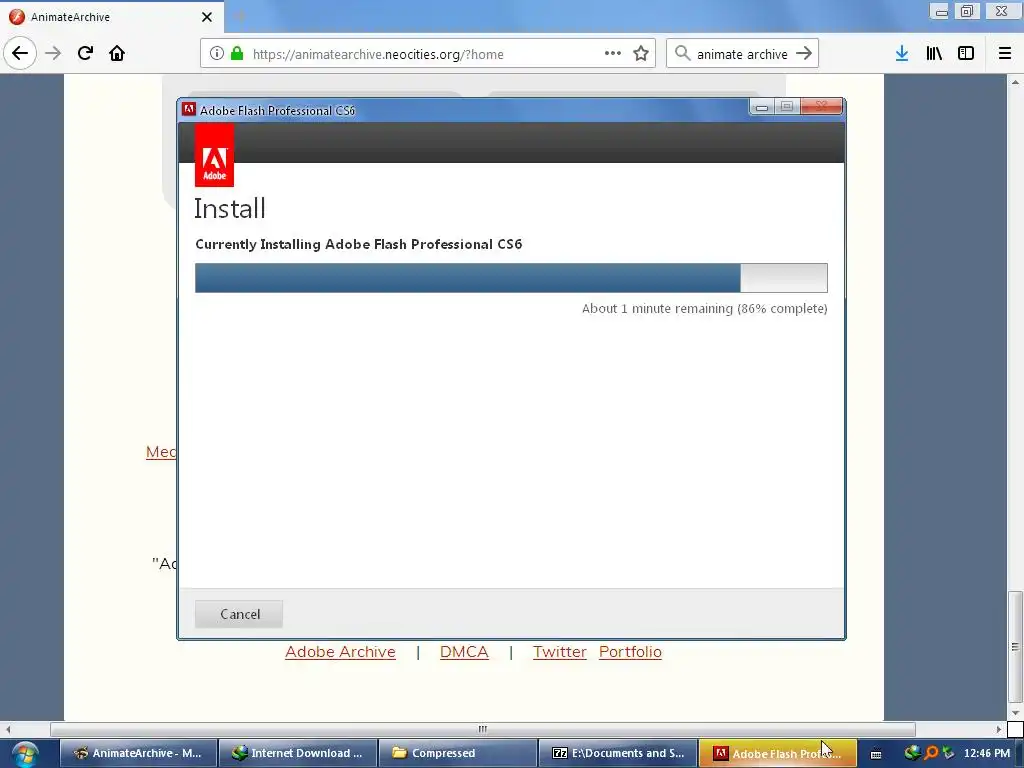Close the AnimateArchive tab
The image size is (1024, 768).
click(207, 17)
